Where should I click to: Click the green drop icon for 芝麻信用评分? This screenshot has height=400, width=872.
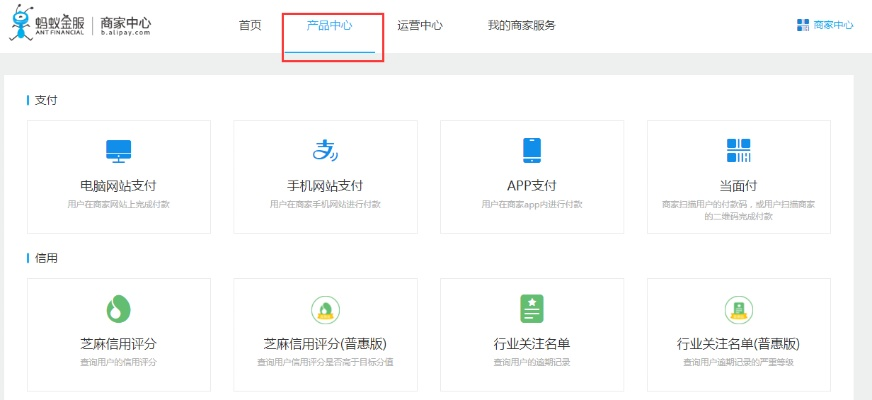tap(118, 309)
